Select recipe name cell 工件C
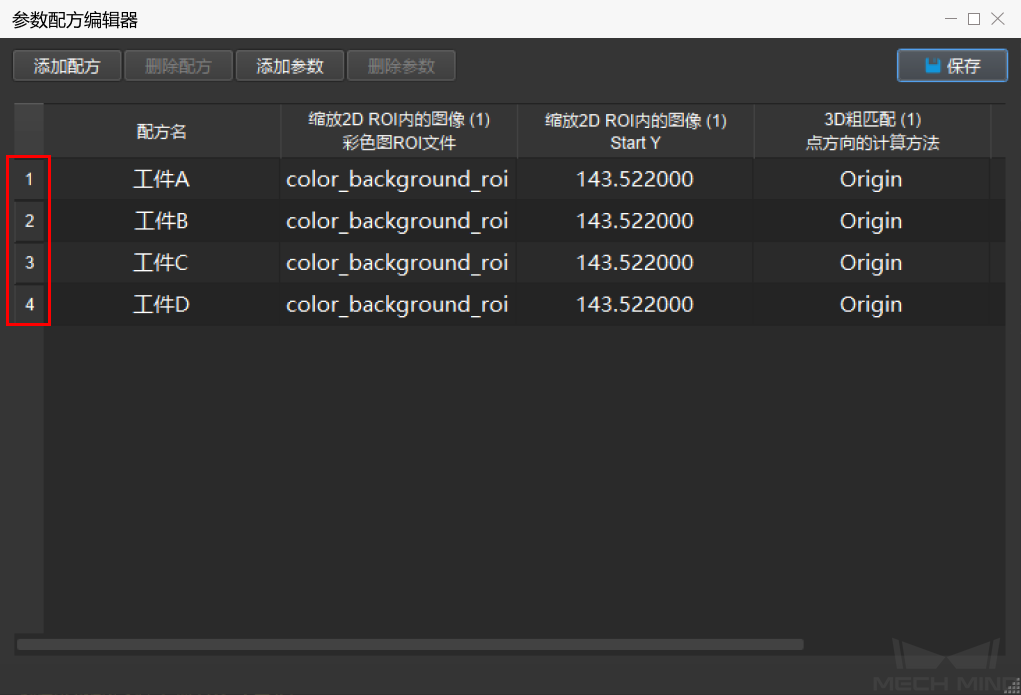This screenshot has width=1021, height=695. pos(161,262)
